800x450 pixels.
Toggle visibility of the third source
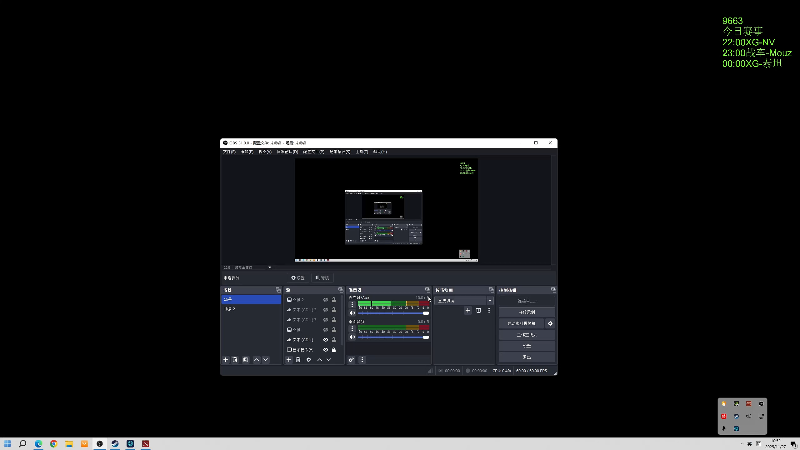(326, 319)
